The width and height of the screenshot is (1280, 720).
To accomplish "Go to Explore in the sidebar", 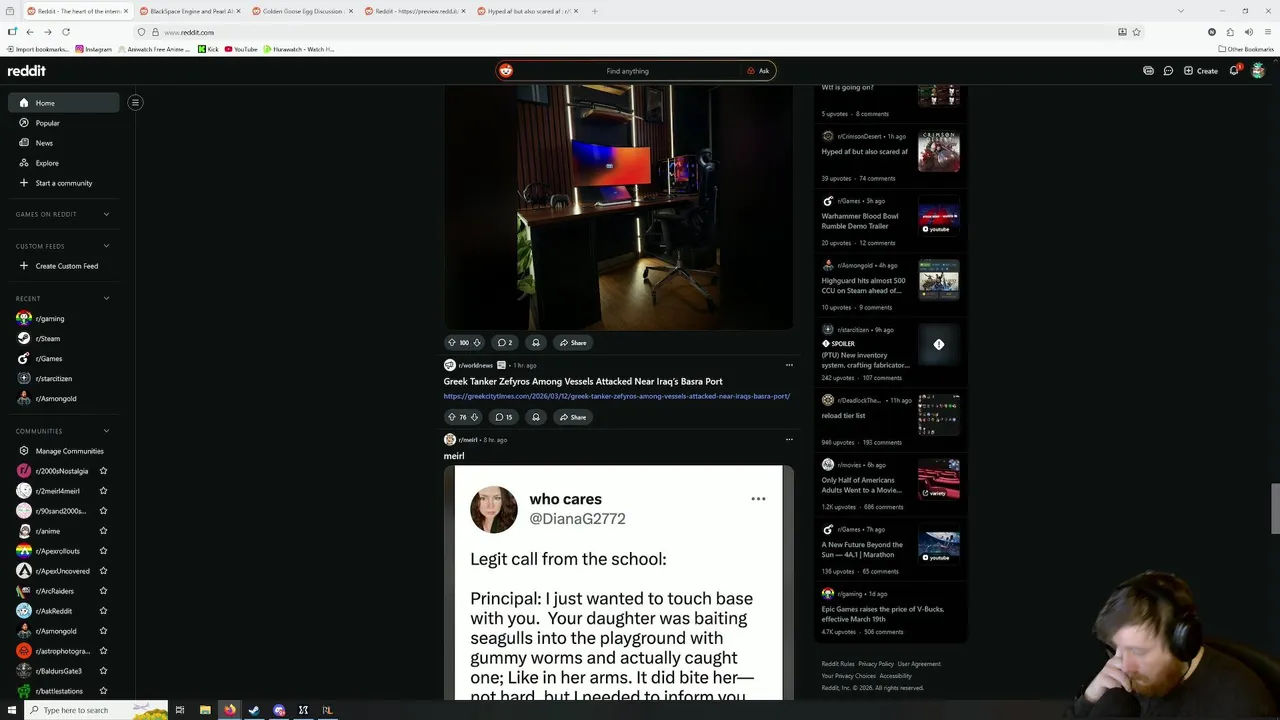I will point(64,163).
